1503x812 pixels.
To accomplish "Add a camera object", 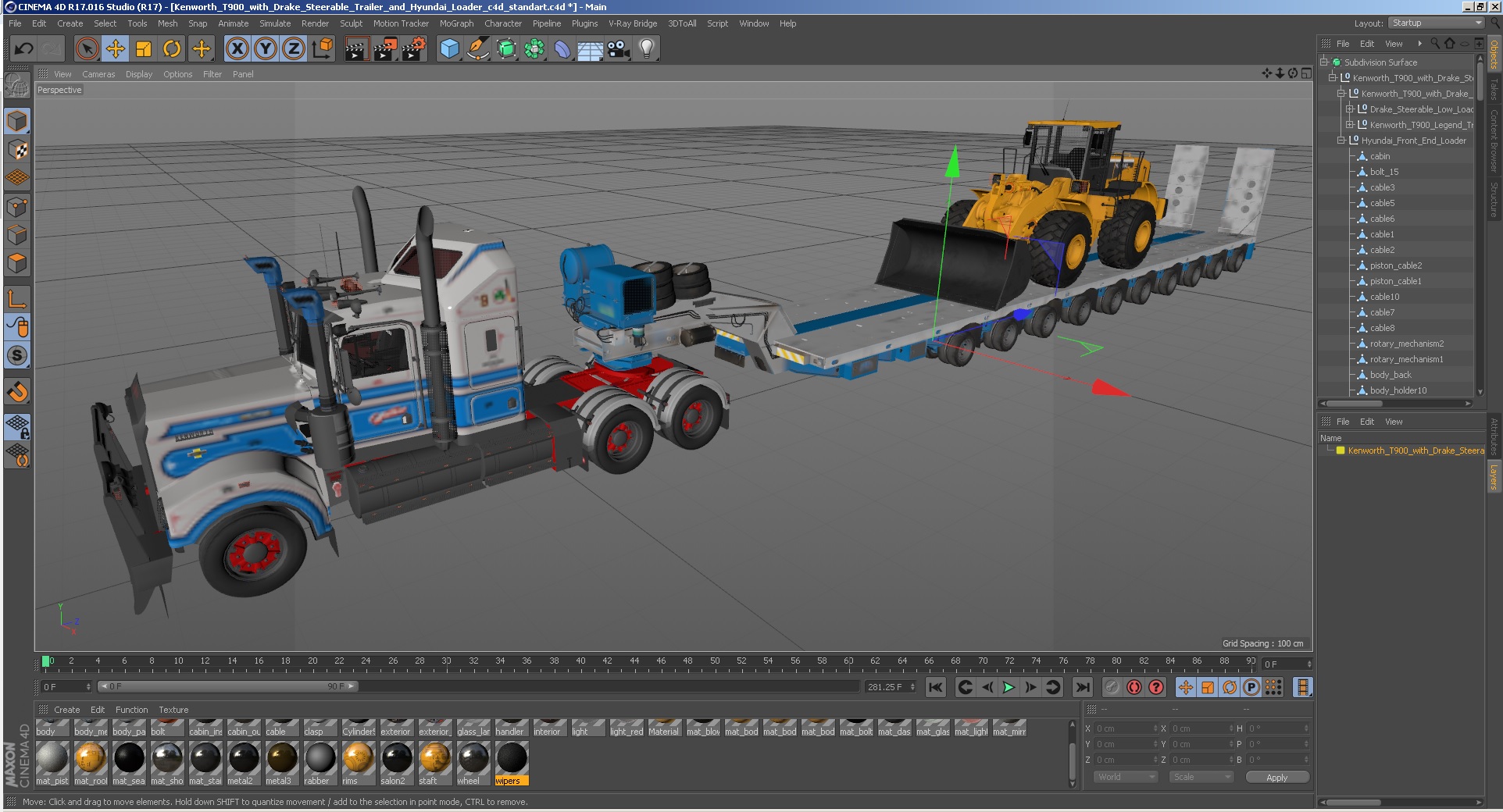I will [619, 49].
